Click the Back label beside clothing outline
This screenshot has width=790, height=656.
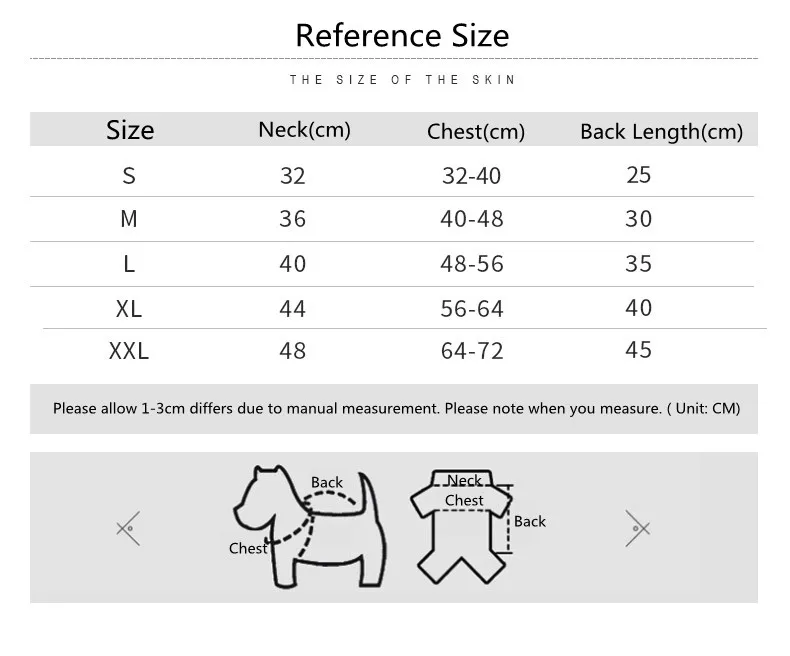530,521
